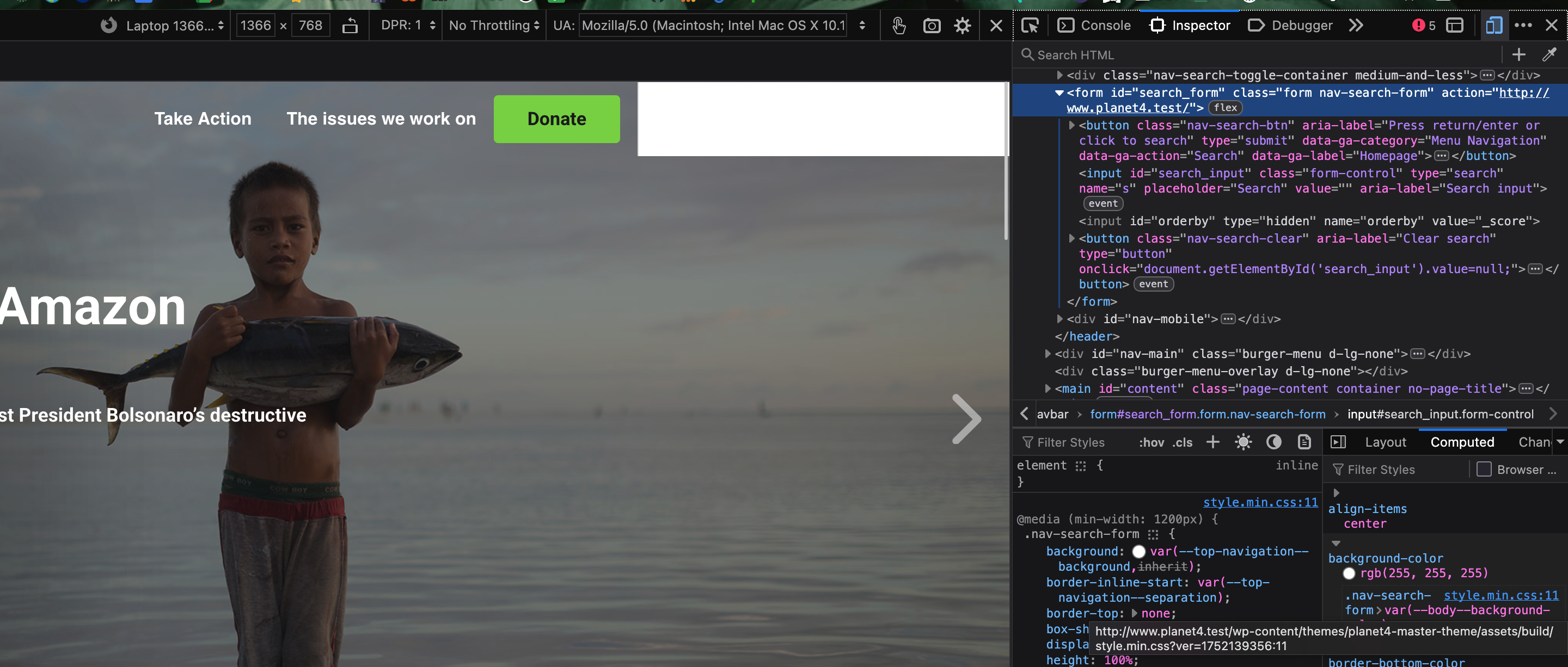Image resolution: width=1568 pixels, height=667 pixels.
Task: Edit the user agent string field
Action: tap(713, 26)
